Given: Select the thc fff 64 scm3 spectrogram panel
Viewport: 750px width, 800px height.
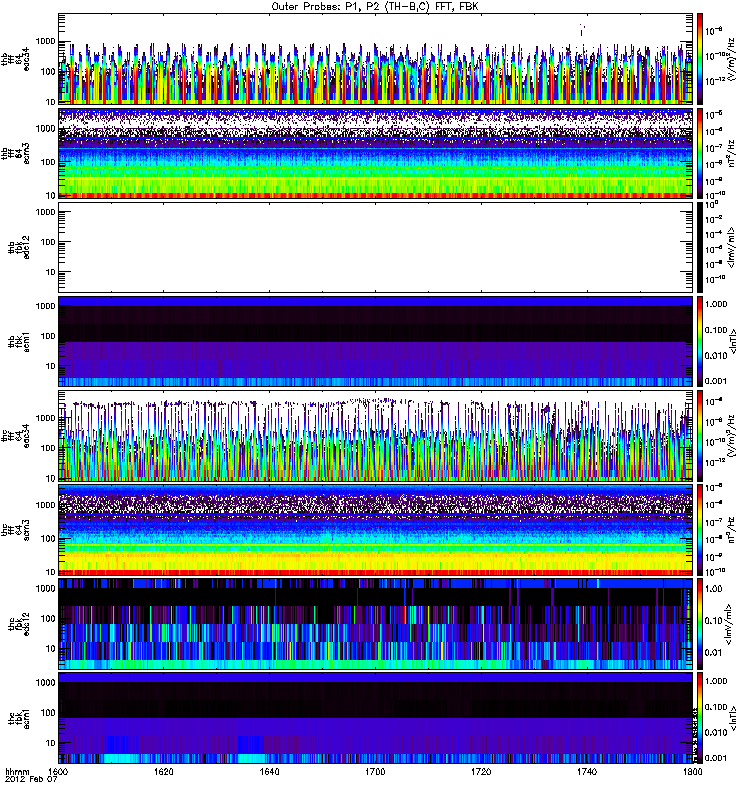Looking at the screenshot, I should click(376, 530).
